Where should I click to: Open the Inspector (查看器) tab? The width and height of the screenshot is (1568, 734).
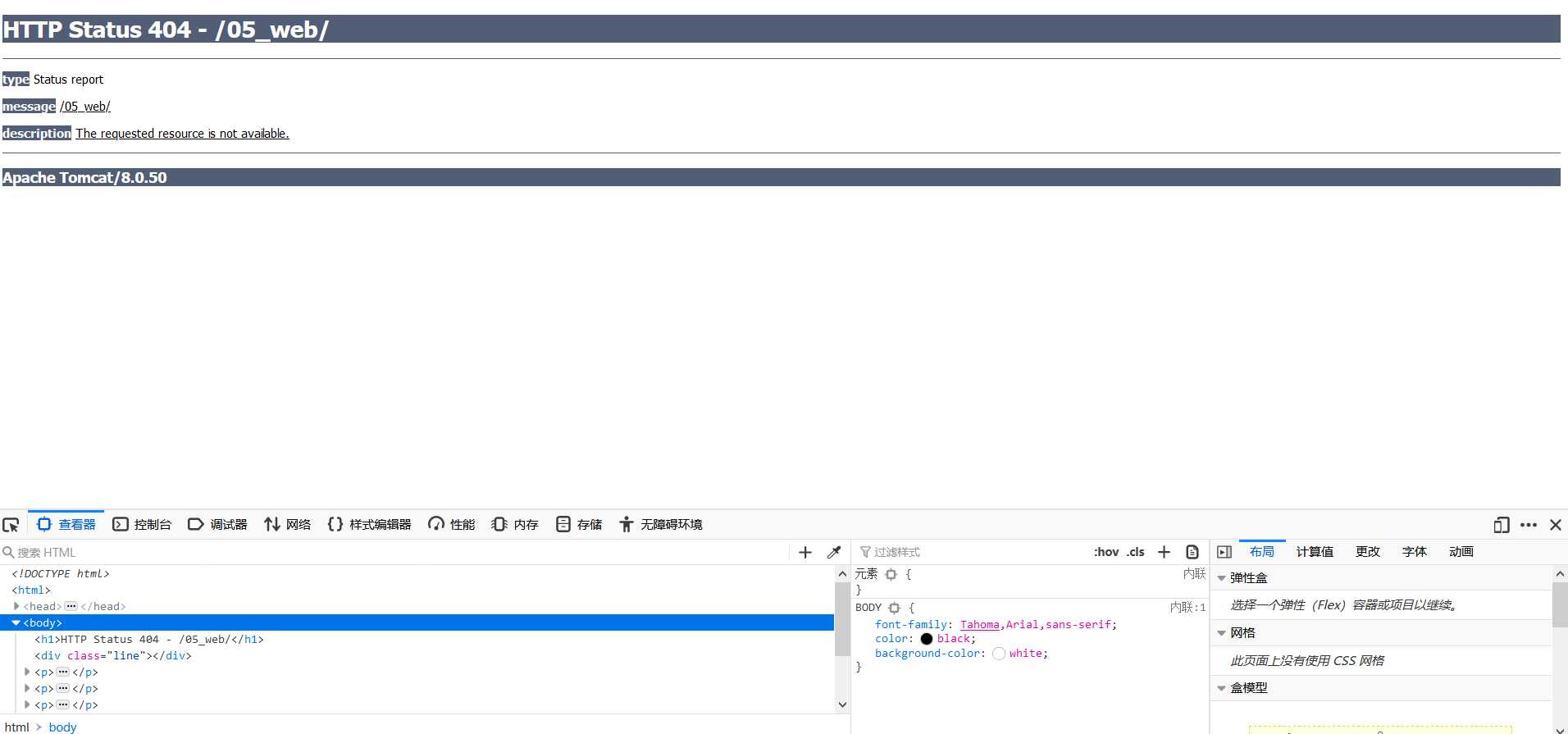click(66, 525)
